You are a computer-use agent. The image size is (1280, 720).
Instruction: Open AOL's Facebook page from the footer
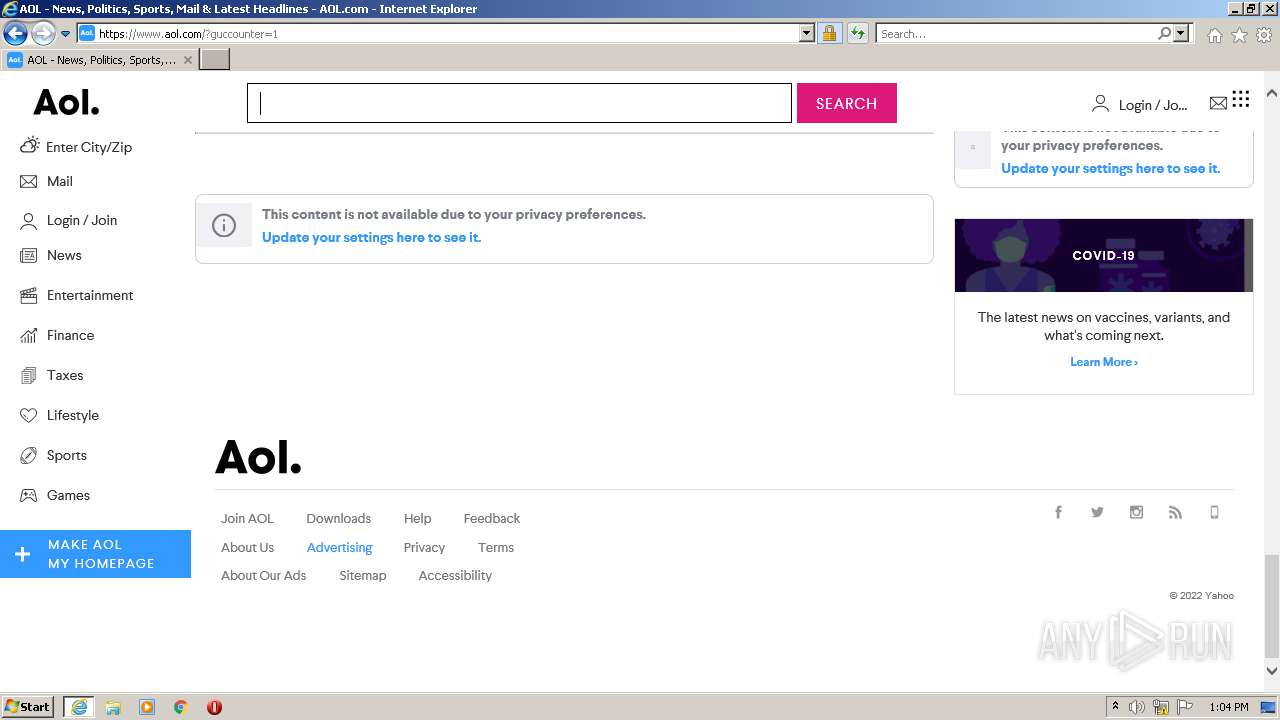click(1058, 512)
